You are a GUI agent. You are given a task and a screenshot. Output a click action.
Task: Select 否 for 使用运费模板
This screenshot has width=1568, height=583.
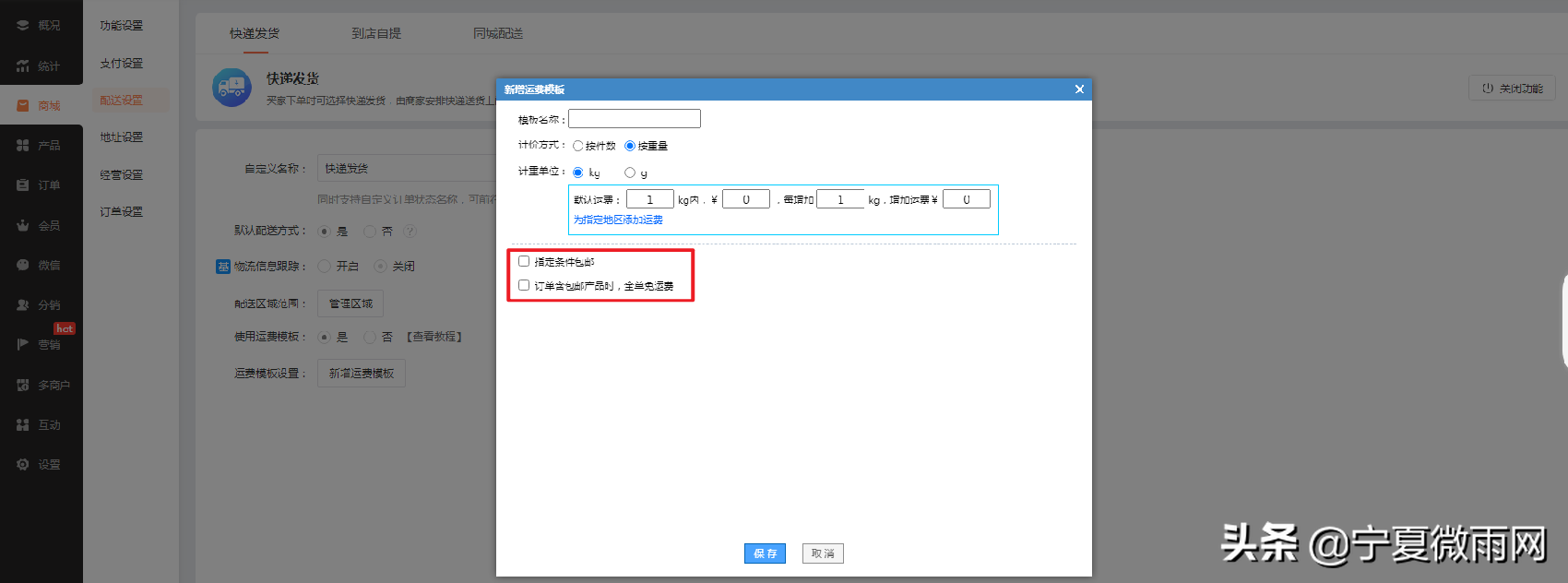pos(370,337)
